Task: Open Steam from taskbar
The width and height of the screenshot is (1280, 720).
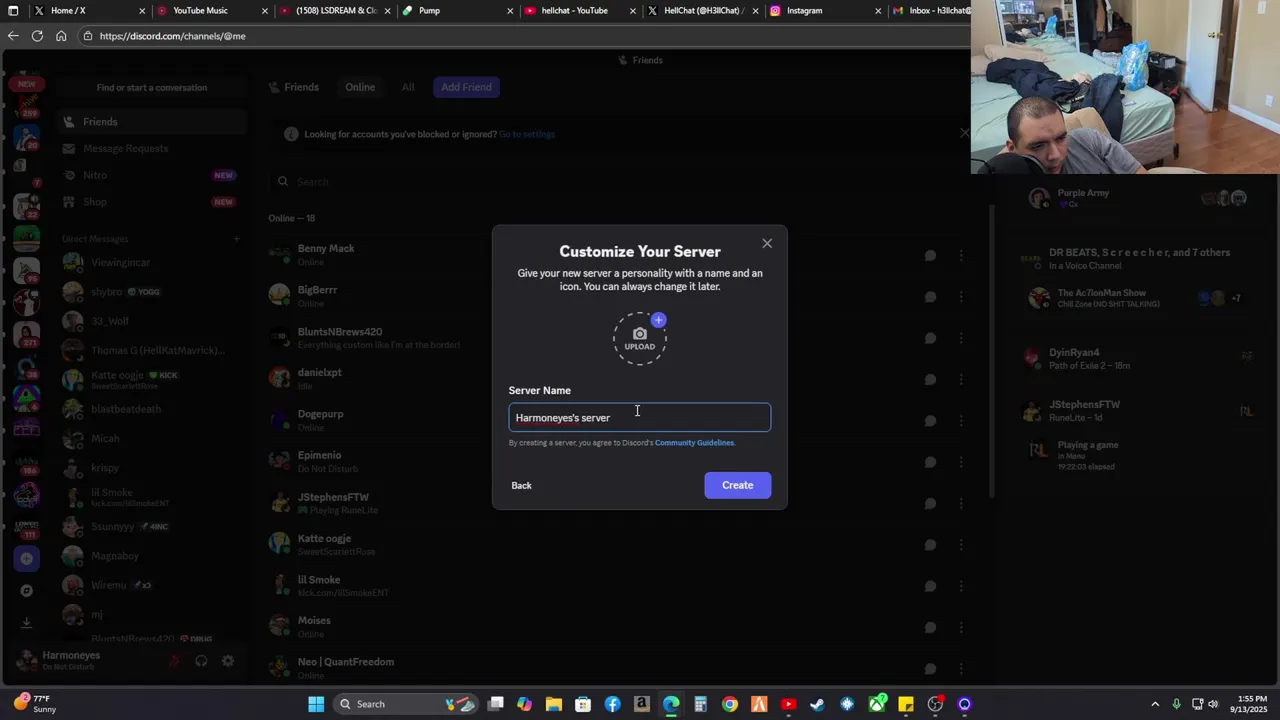Action: [x=817, y=704]
